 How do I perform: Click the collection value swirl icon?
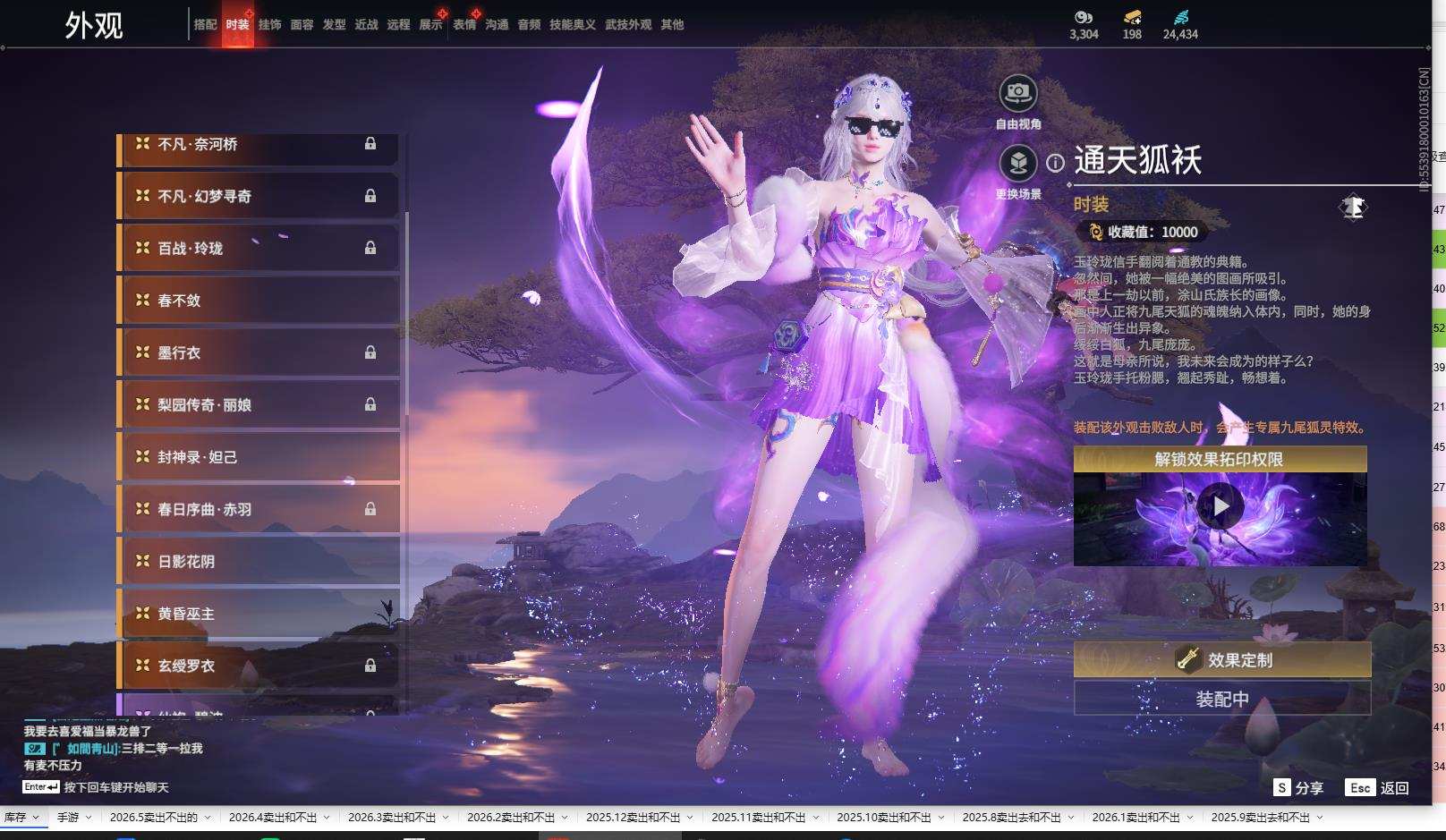click(1096, 233)
